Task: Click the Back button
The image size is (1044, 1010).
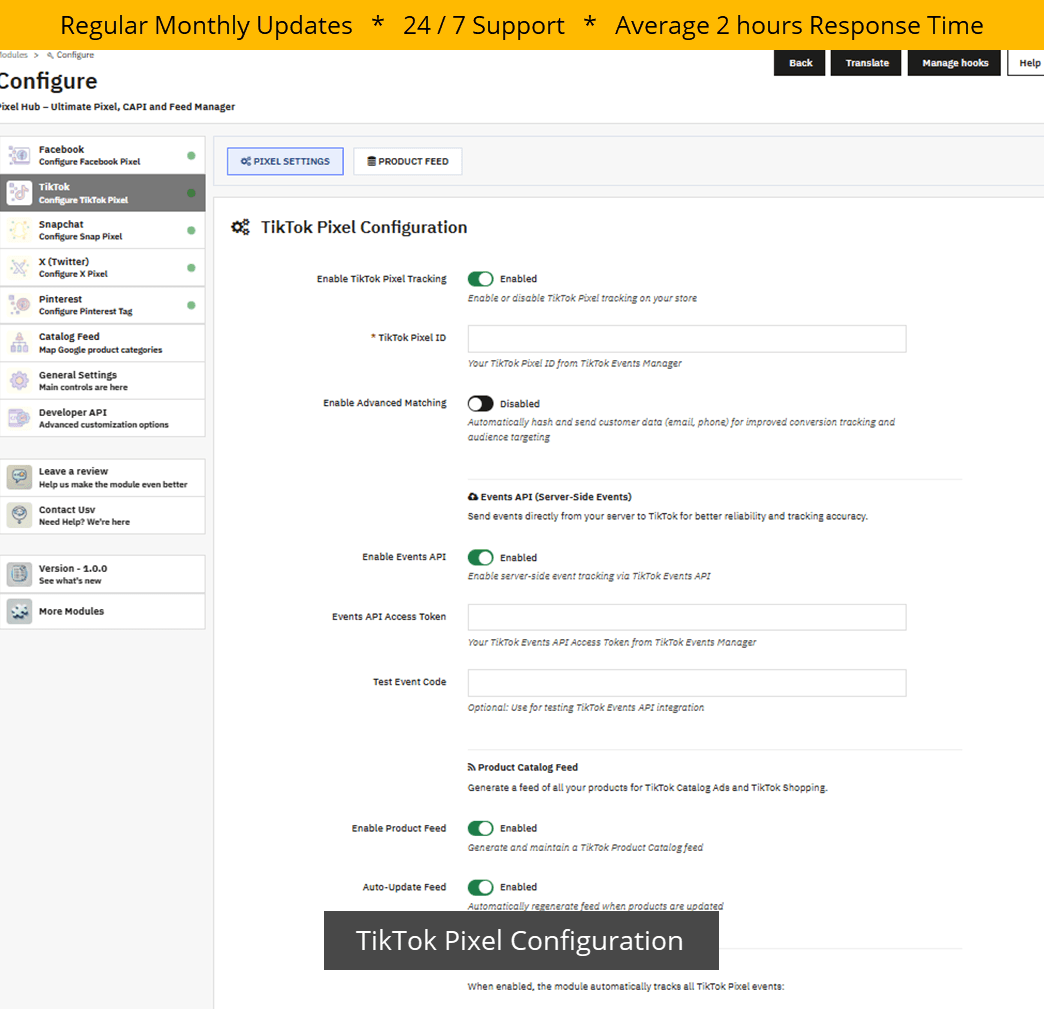Action: pos(800,63)
